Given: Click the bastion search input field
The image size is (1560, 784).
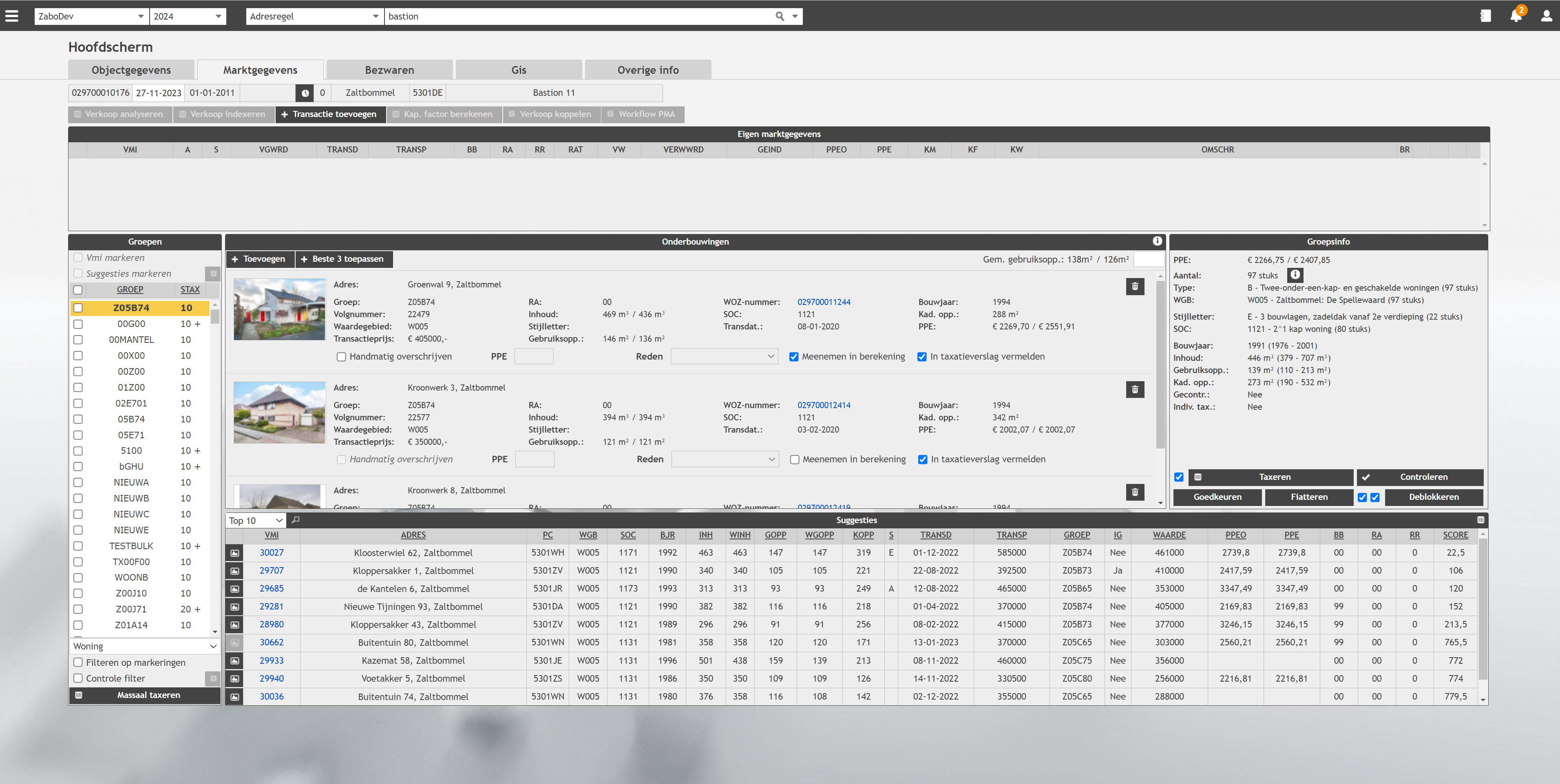Looking at the screenshot, I should (578, 16).
